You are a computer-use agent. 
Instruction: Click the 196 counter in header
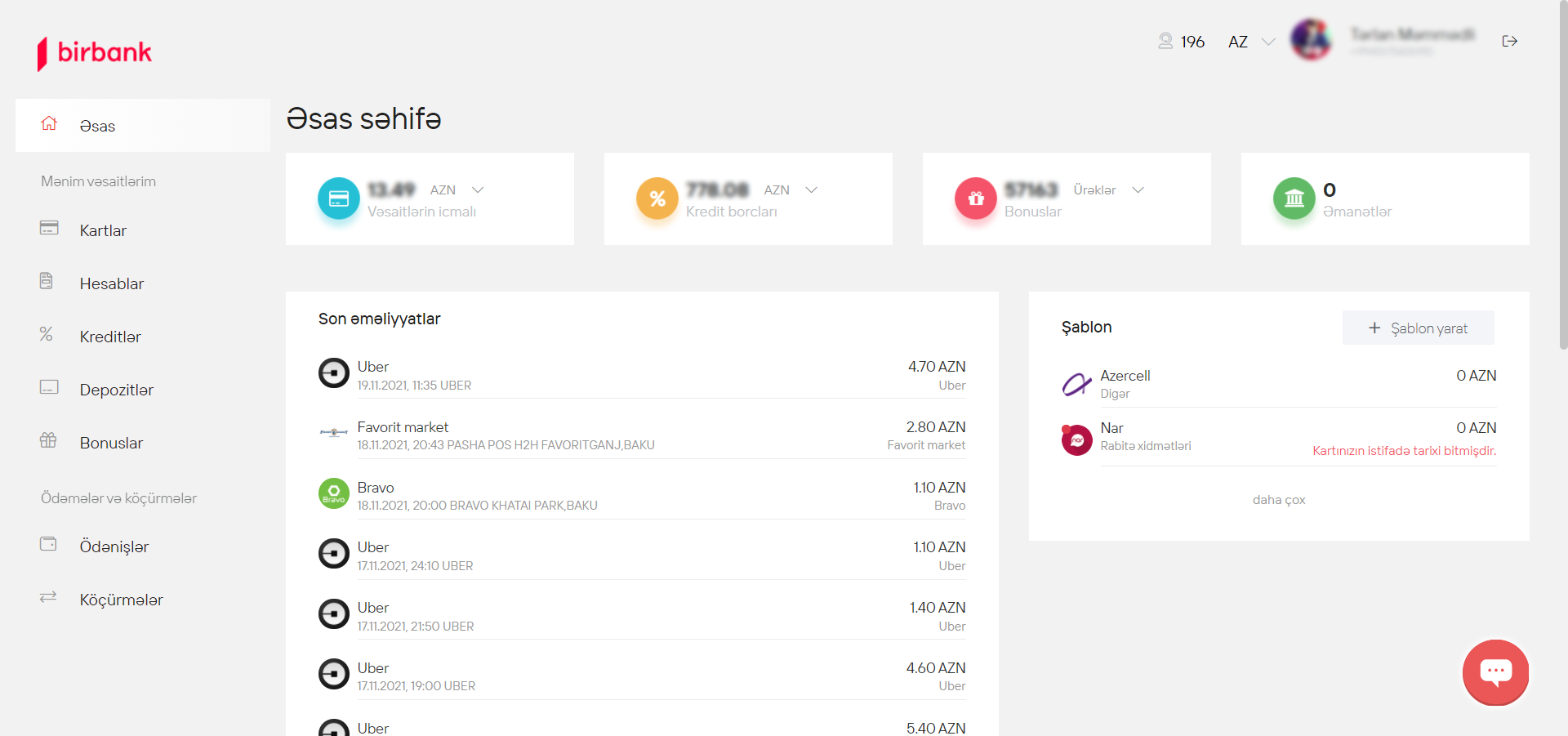1192,42
